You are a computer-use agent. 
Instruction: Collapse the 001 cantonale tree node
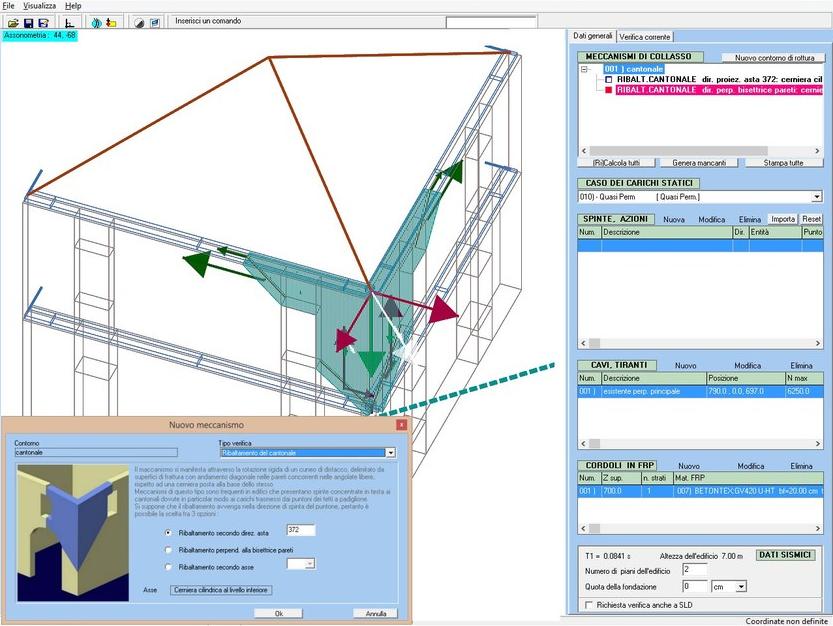[x=585, y=69]
